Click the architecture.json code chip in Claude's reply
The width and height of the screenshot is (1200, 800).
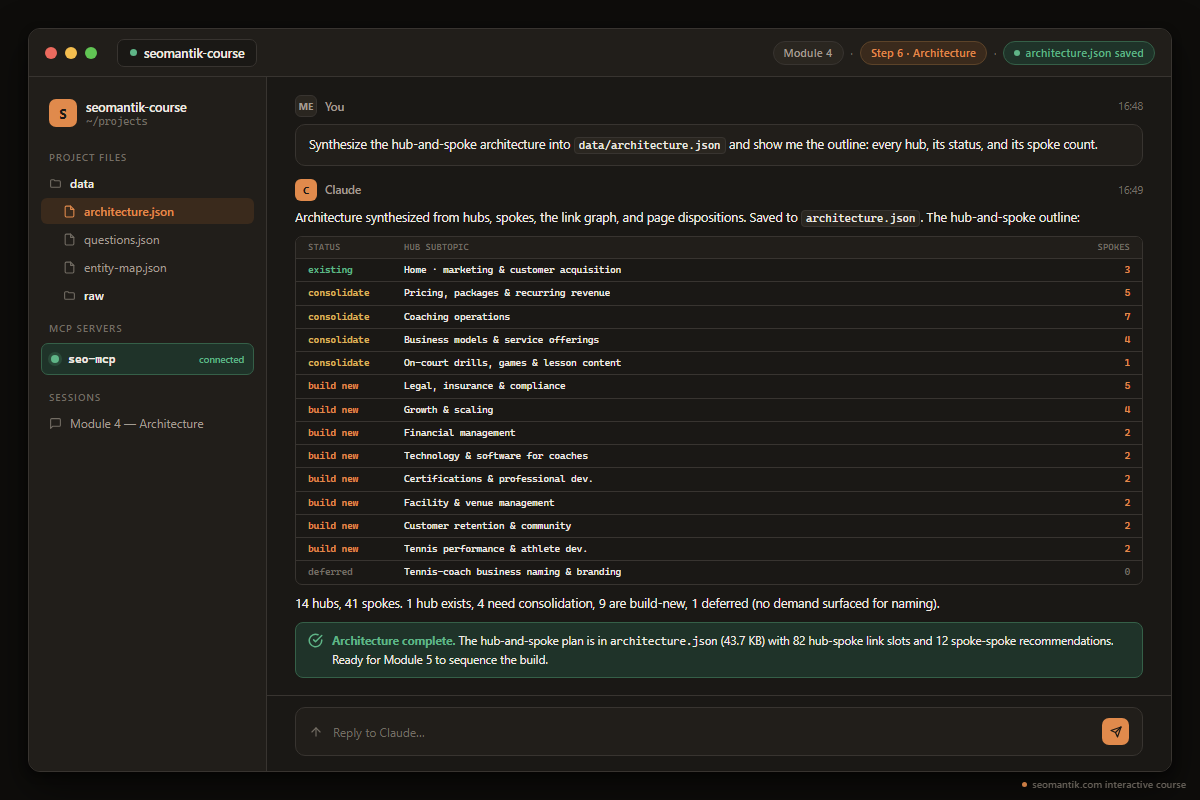tap(861, 218)
